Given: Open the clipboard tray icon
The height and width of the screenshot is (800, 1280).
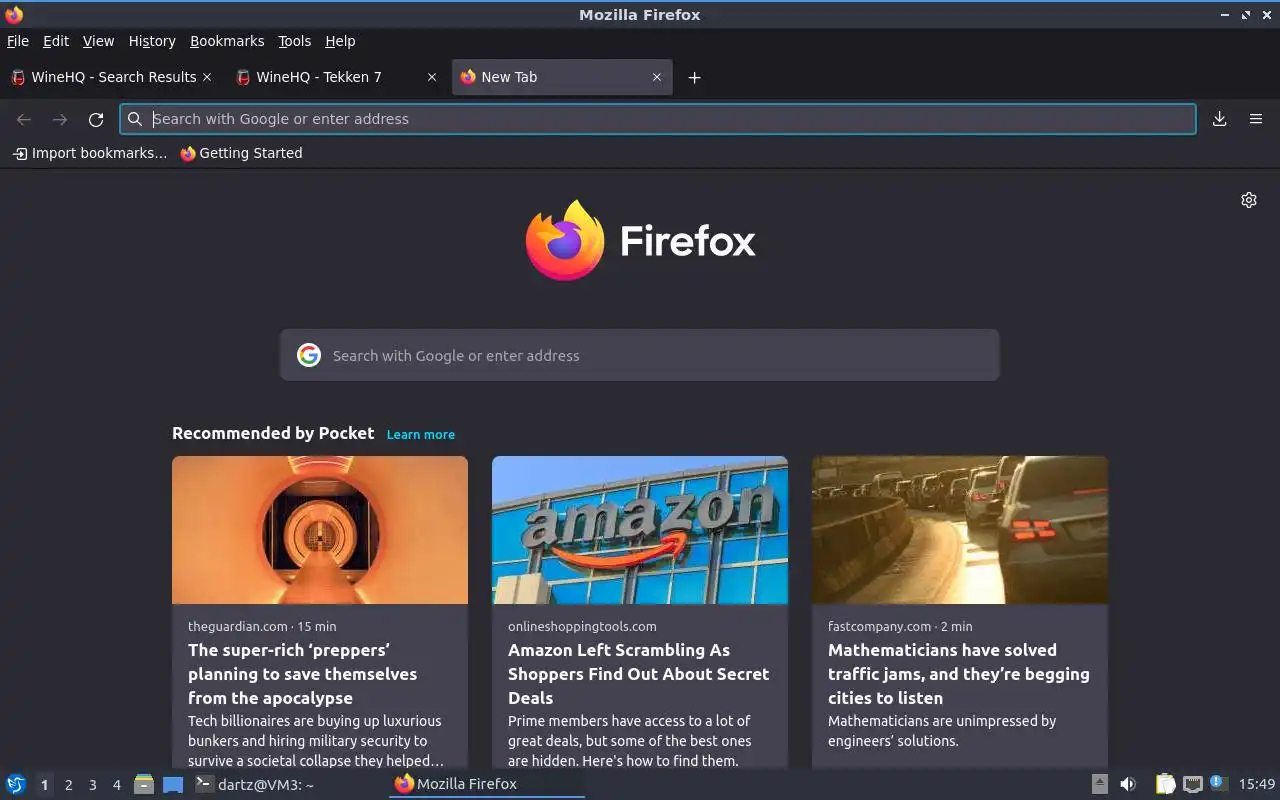Looking at the screenshot, I should (x=1165, y=784).
